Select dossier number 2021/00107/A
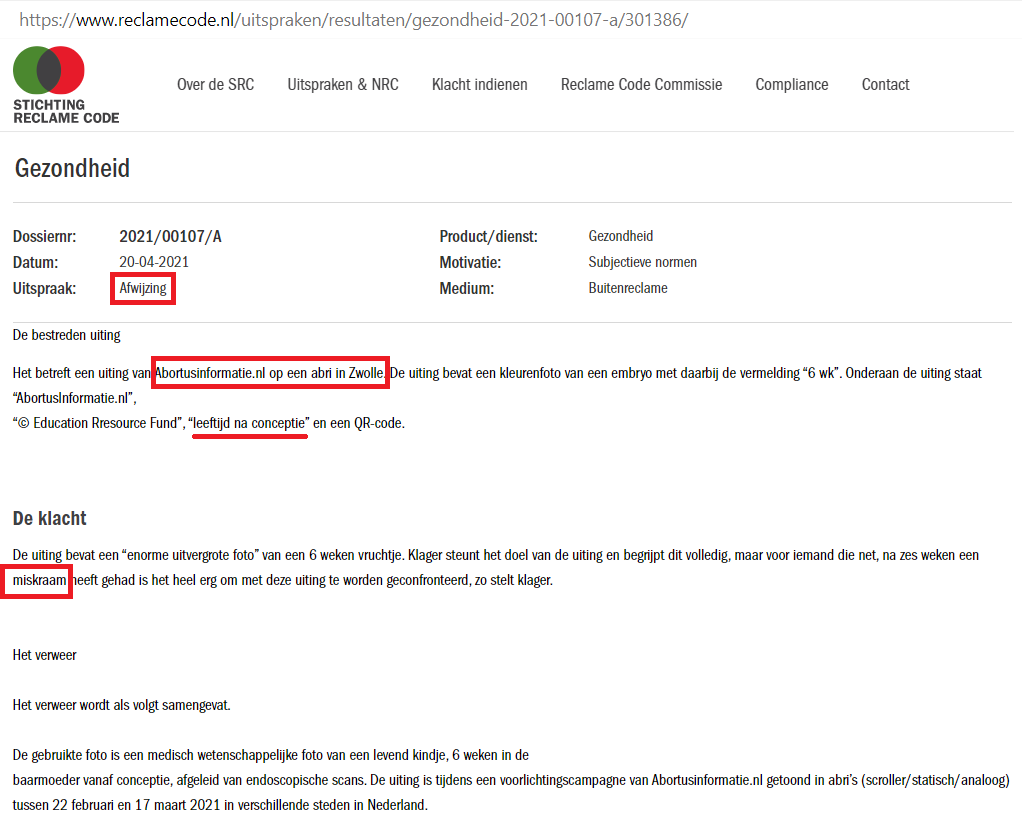Viewport: 1022px width, 817px height. tap(170, 236)
